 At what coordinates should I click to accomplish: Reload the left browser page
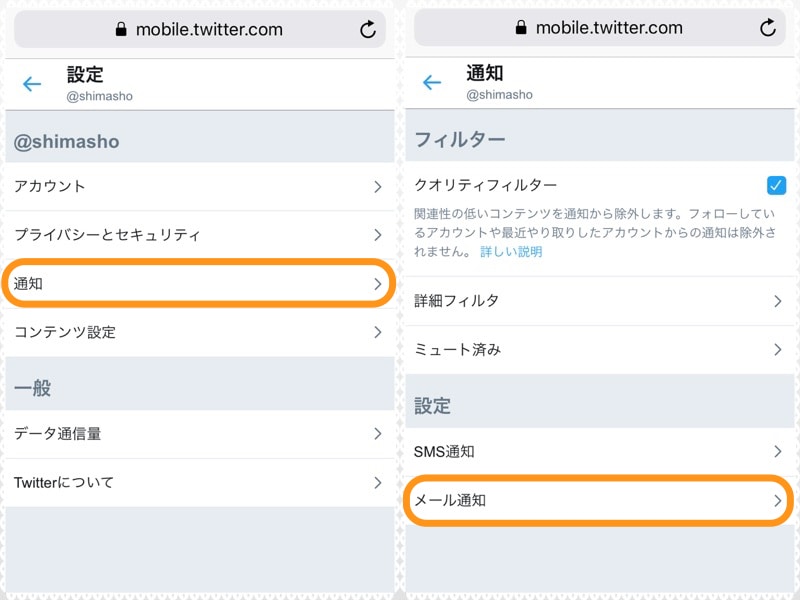[x=368, y=29]
